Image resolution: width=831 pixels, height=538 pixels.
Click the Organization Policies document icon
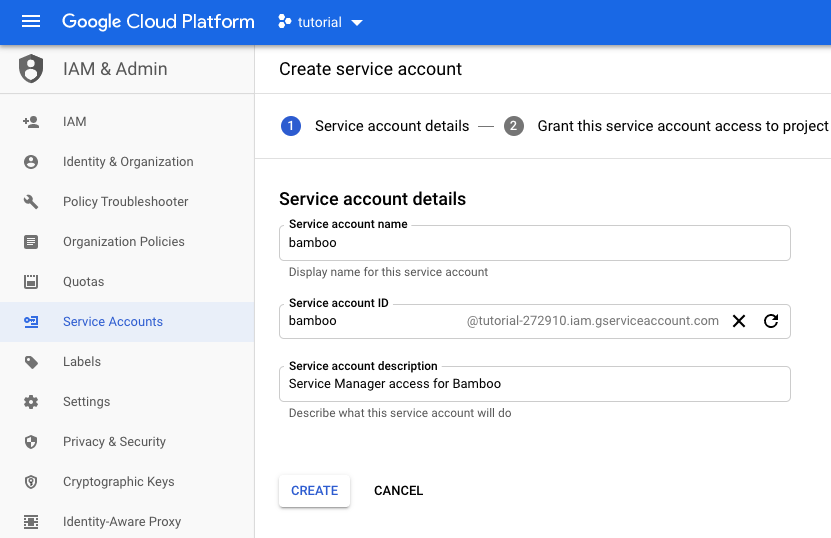pos(31,242)
